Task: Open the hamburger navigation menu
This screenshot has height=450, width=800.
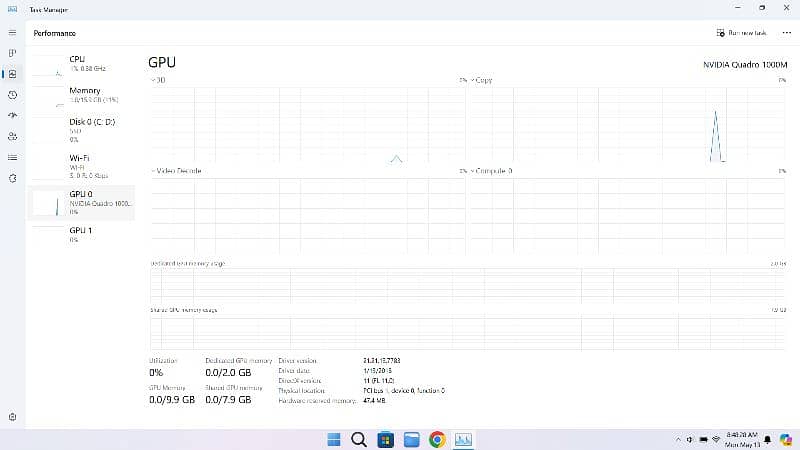Action: (x=12, y=33)
